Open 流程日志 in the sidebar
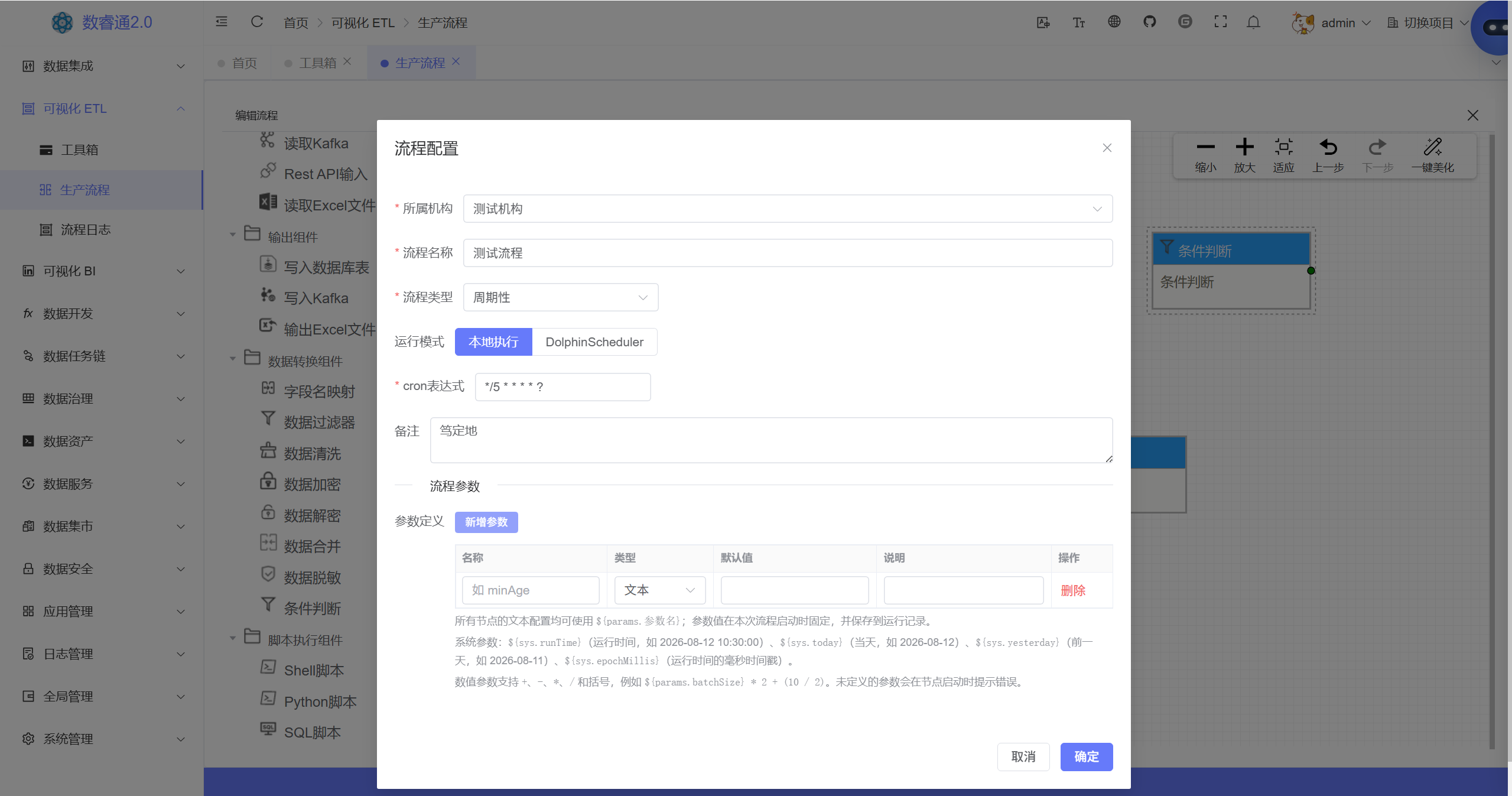The width and height of the screenshot is (1512, 796). (102, 229)
